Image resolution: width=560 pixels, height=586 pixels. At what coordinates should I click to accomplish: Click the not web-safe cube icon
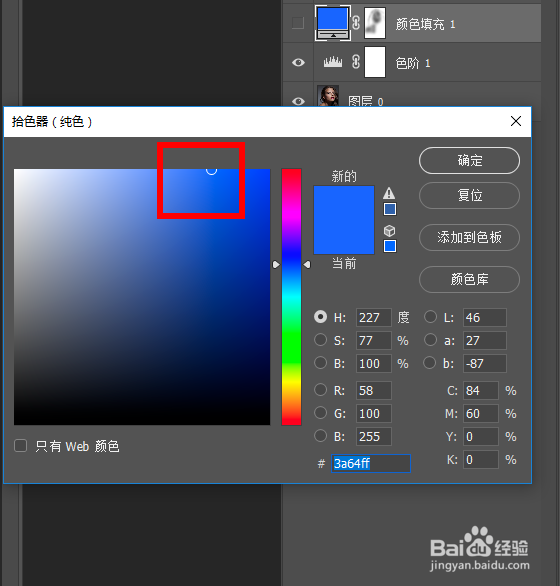coord(389,231)
